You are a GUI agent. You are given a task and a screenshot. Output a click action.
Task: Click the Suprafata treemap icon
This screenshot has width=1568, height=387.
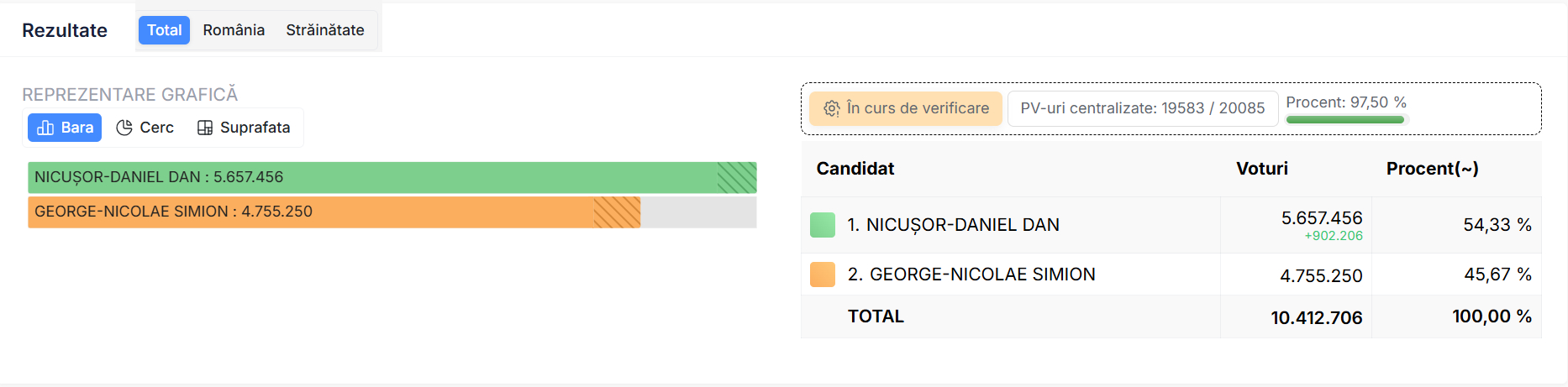coord(205,128)
